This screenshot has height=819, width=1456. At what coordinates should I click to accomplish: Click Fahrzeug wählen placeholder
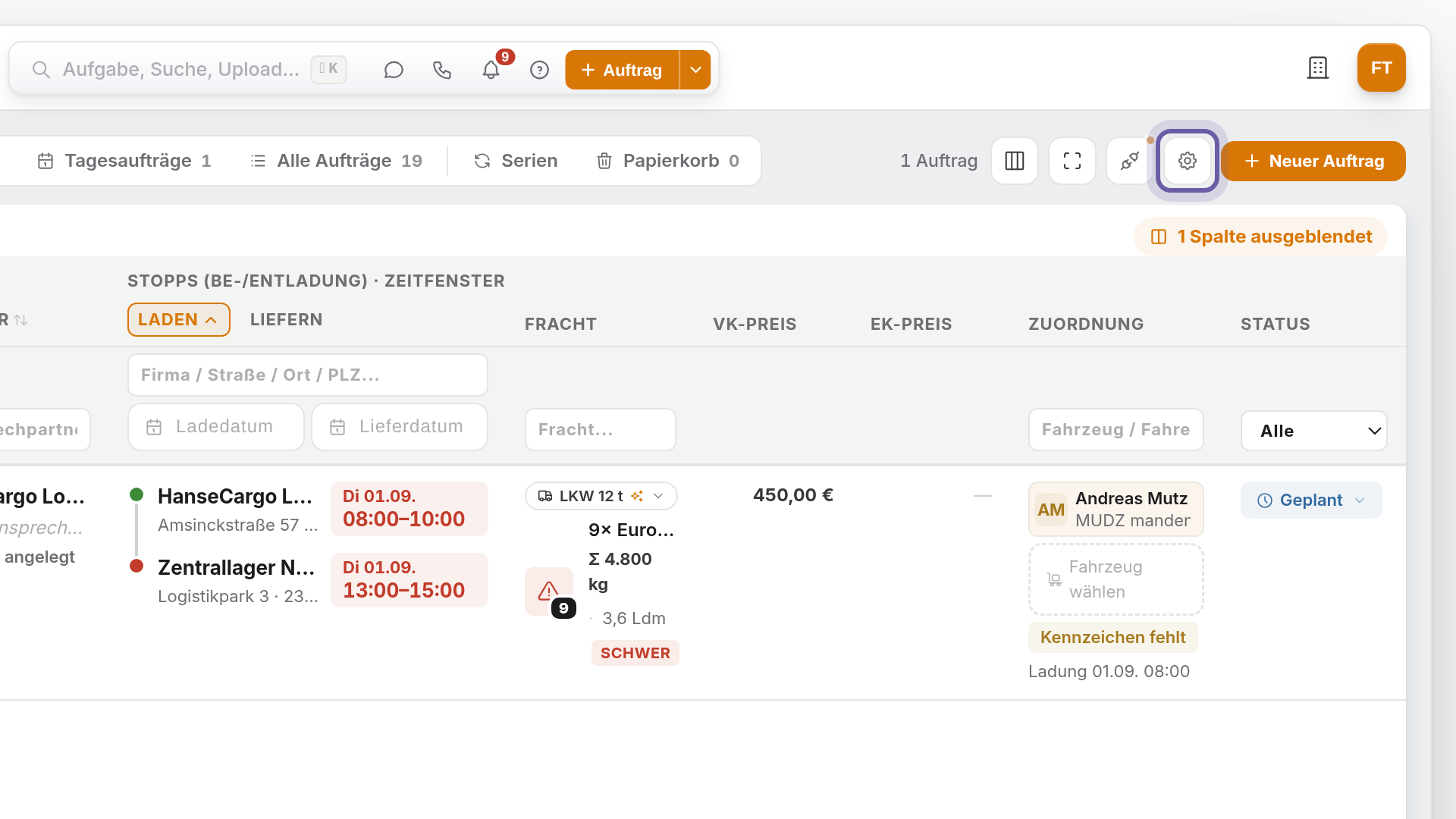(x=1116, y=579)
